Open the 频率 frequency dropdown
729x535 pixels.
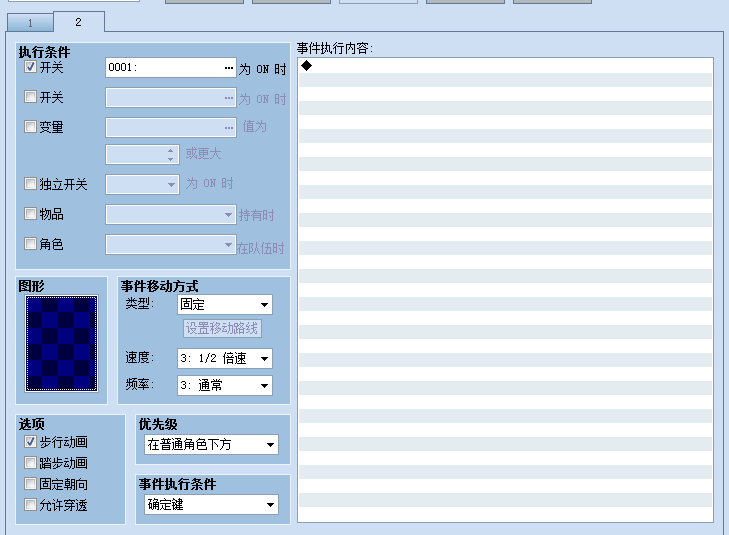pos(225,385)
